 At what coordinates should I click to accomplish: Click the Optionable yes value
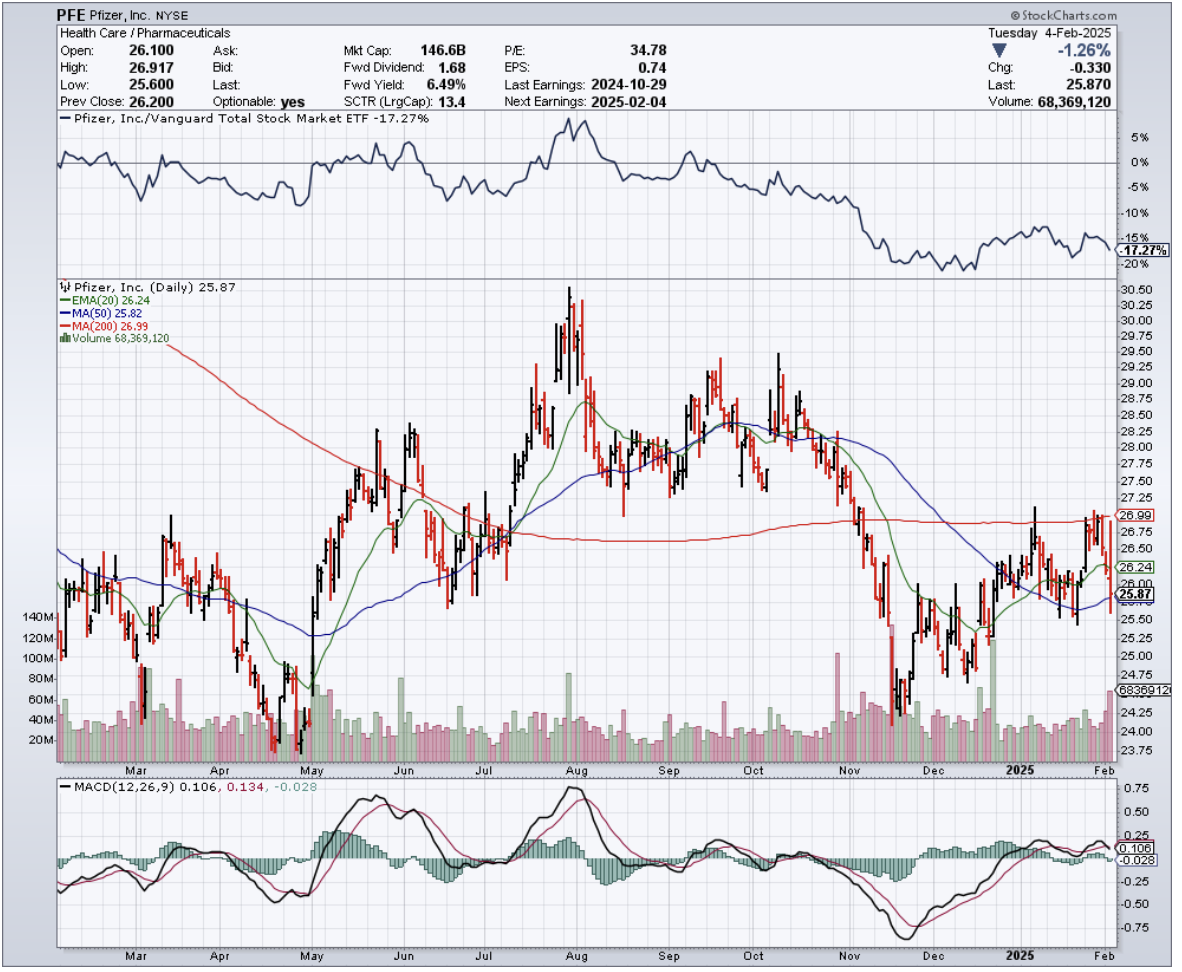291,102
